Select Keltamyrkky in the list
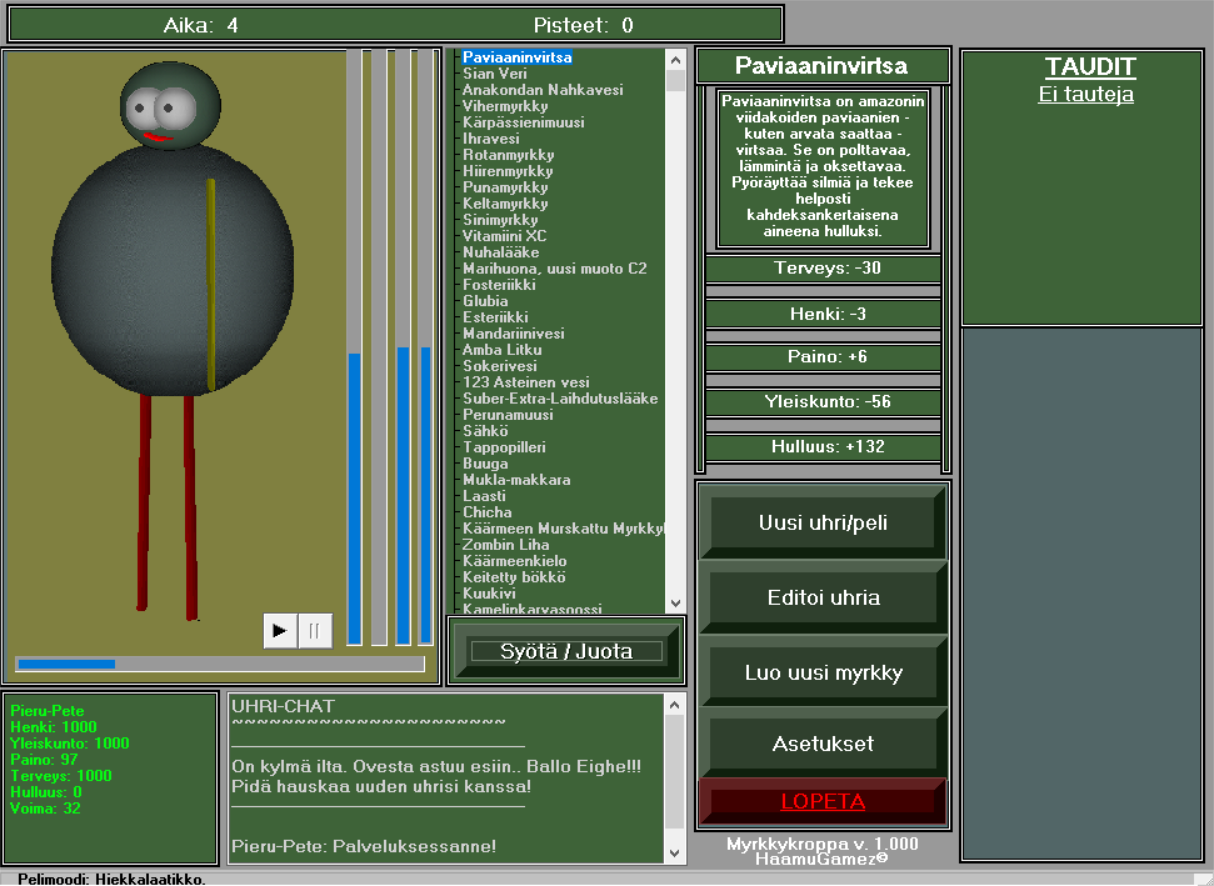 coord(505,203)
